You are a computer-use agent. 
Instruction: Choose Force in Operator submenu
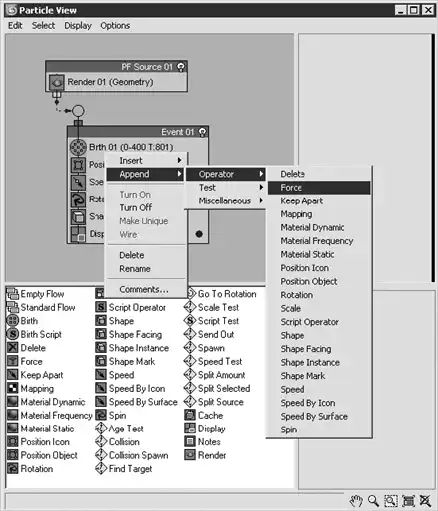[319, 188]
